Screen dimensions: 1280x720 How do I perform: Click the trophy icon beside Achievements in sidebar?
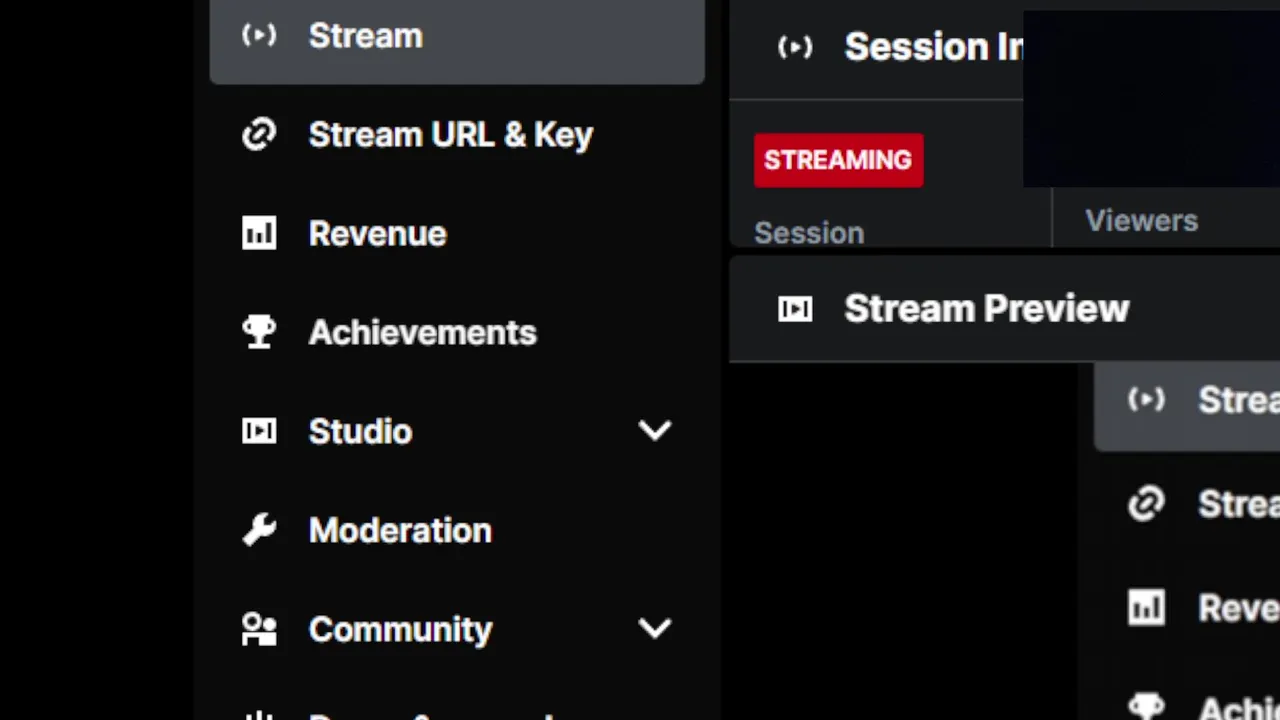tap(259, 332)
